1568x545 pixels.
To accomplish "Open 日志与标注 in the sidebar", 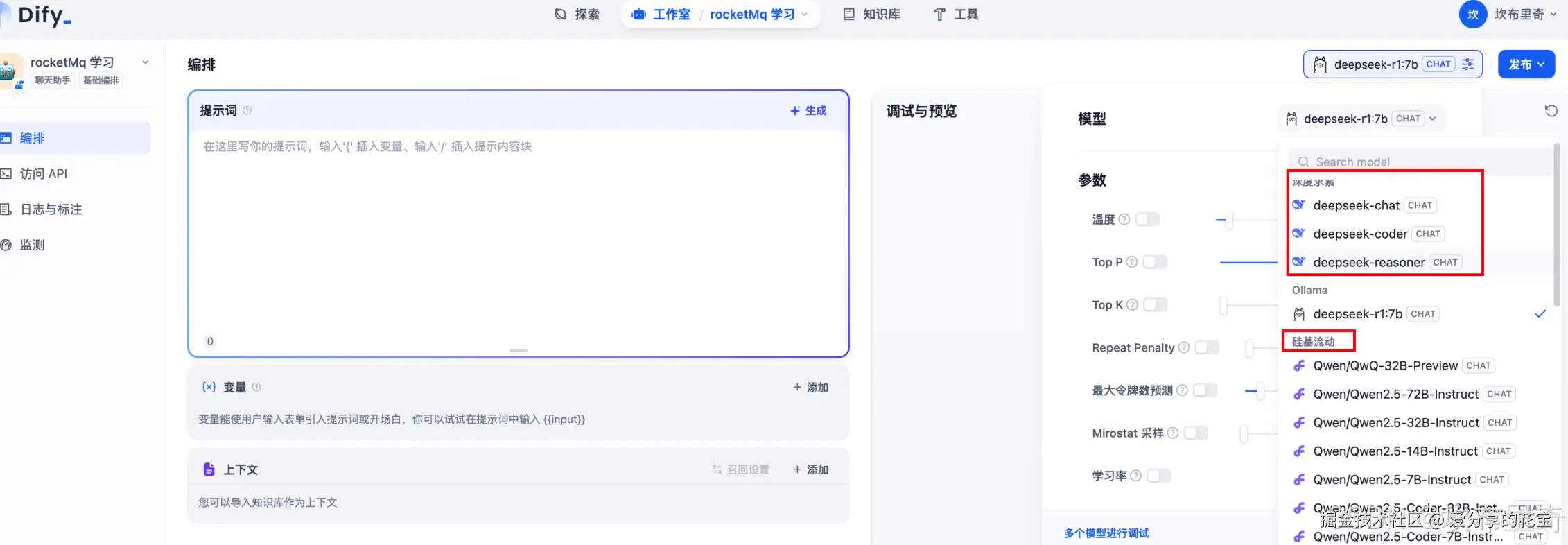I will (x=75, y=209).
